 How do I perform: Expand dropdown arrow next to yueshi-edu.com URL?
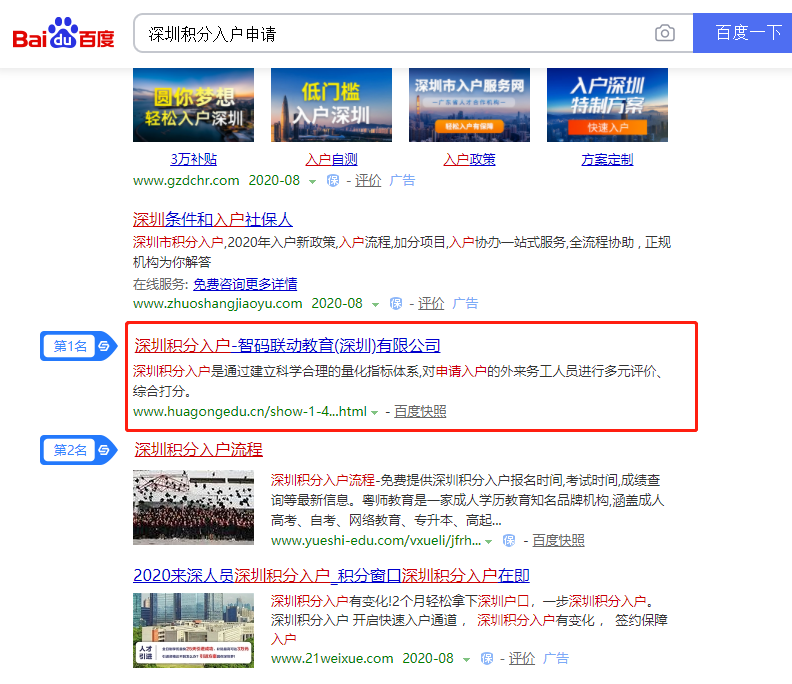tap(488, 542)
